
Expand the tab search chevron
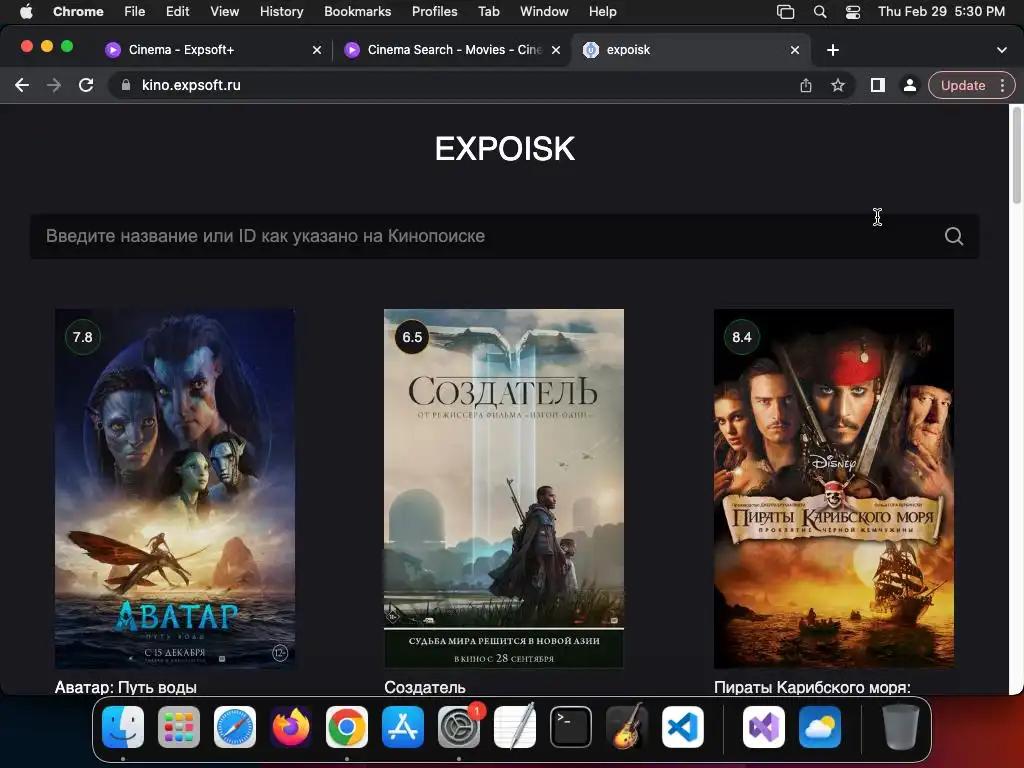1001,50
